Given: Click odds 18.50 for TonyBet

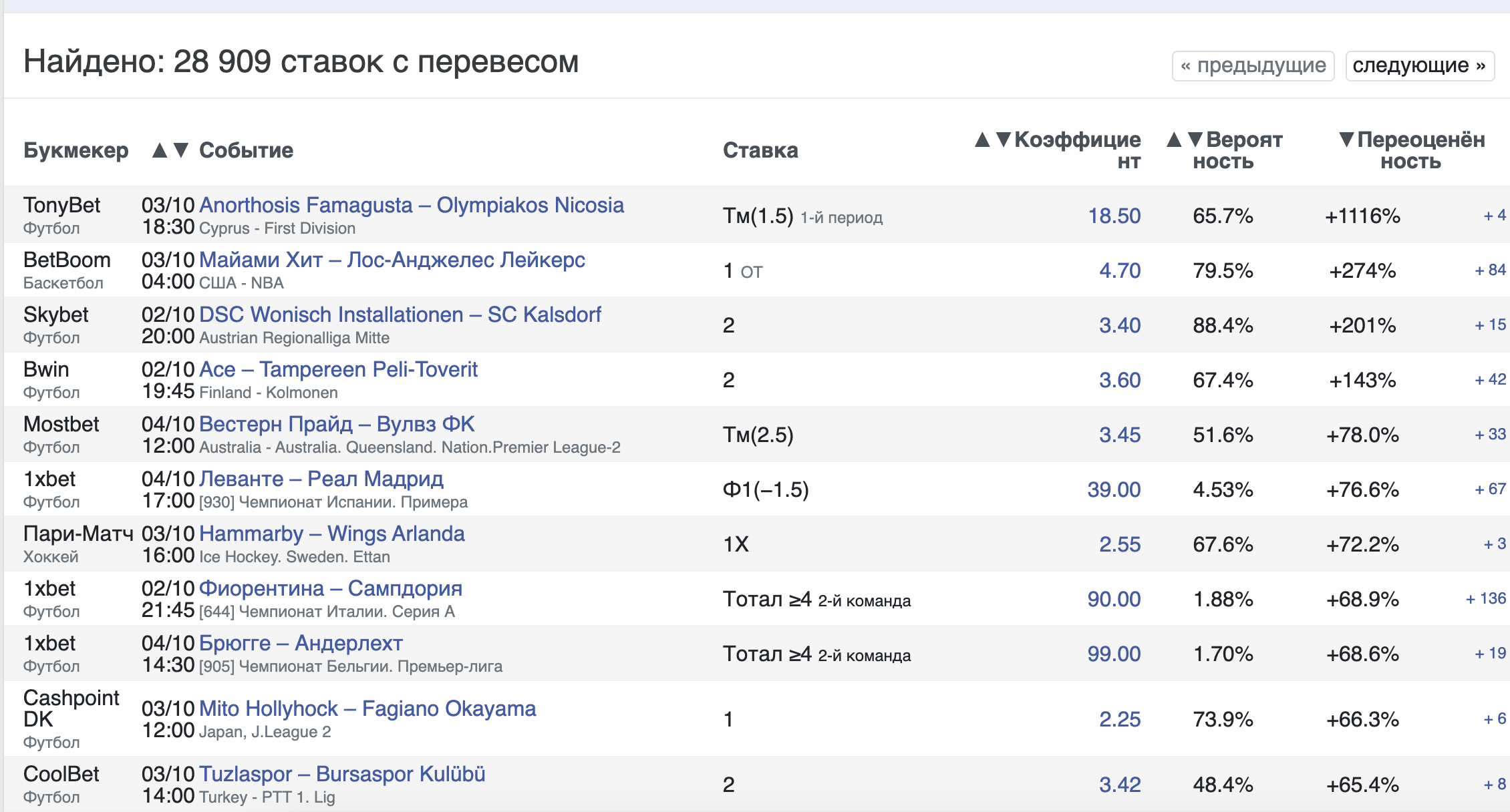Looking at the screenshot, I should point(1114,216).
